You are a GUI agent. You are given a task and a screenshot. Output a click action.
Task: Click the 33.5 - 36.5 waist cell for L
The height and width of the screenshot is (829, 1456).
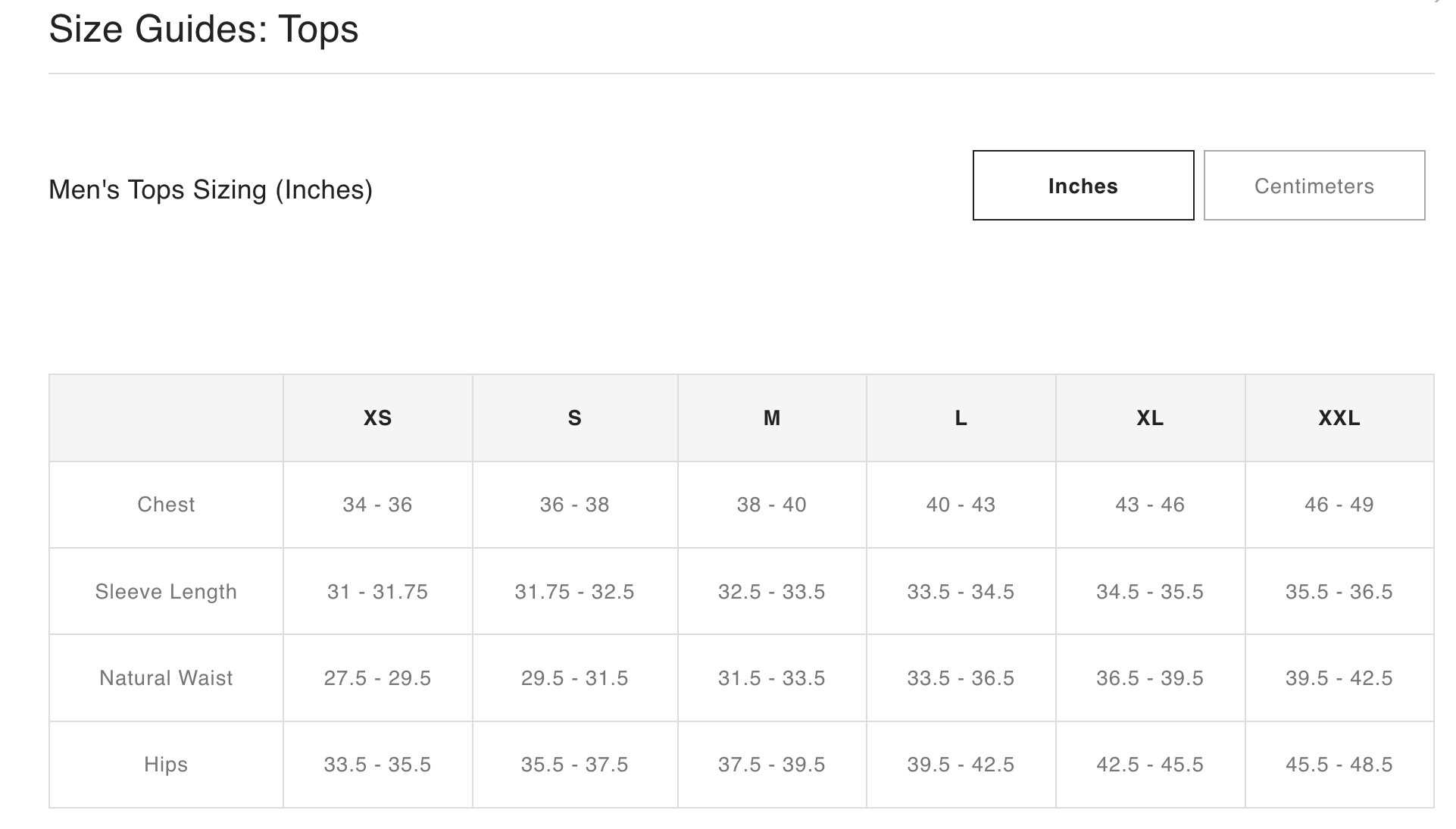961,678
